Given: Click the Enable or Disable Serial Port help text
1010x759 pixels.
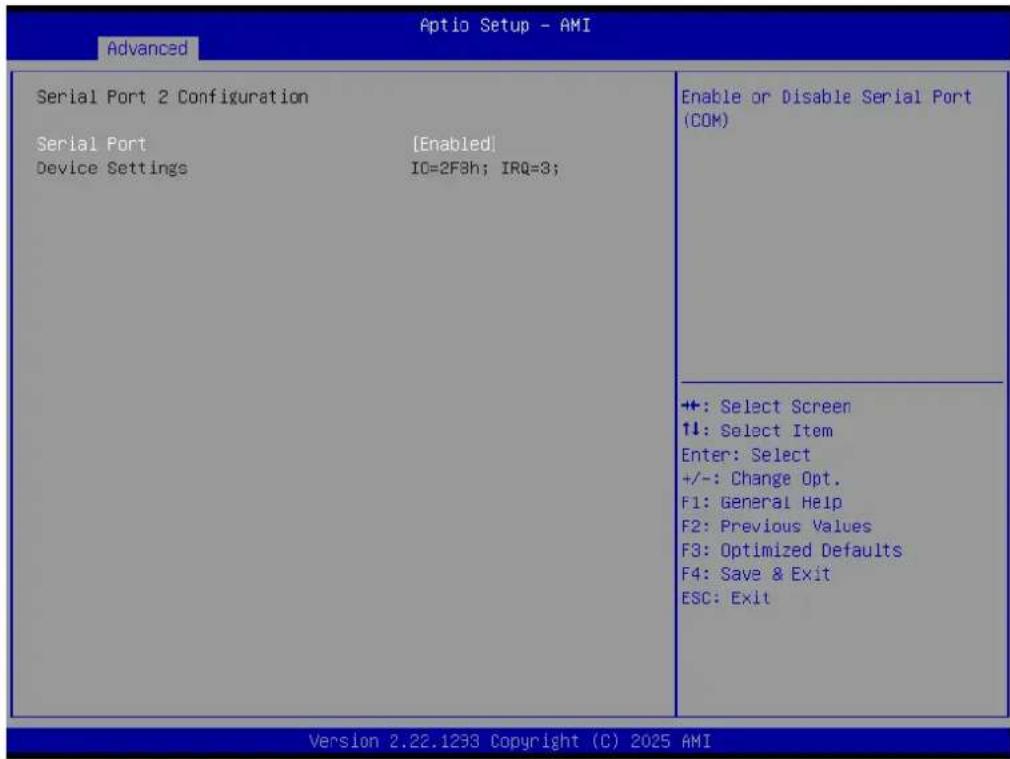Looking at the screenshot, I should 826,108.
